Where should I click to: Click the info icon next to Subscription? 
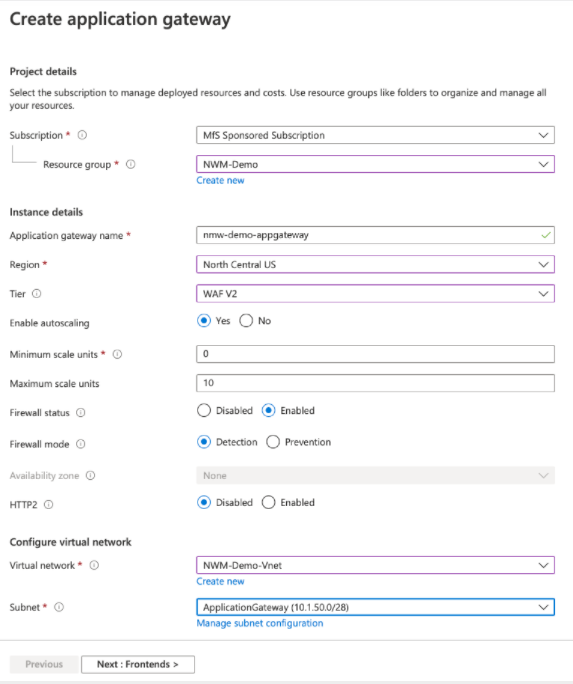(x=82, y=135)
